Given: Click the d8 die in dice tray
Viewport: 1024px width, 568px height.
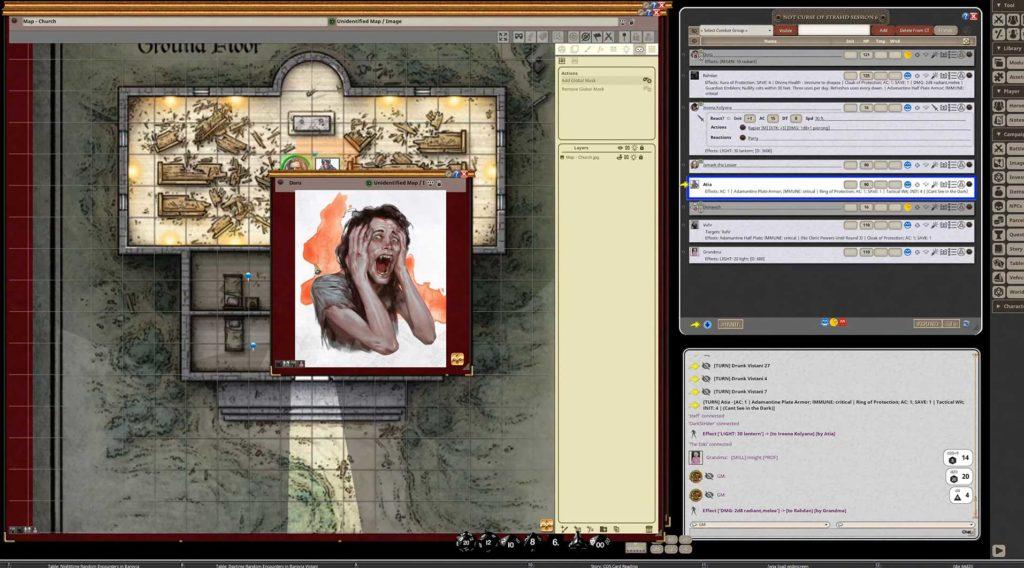Looking at the screenshot, I should tap(532, 542).
